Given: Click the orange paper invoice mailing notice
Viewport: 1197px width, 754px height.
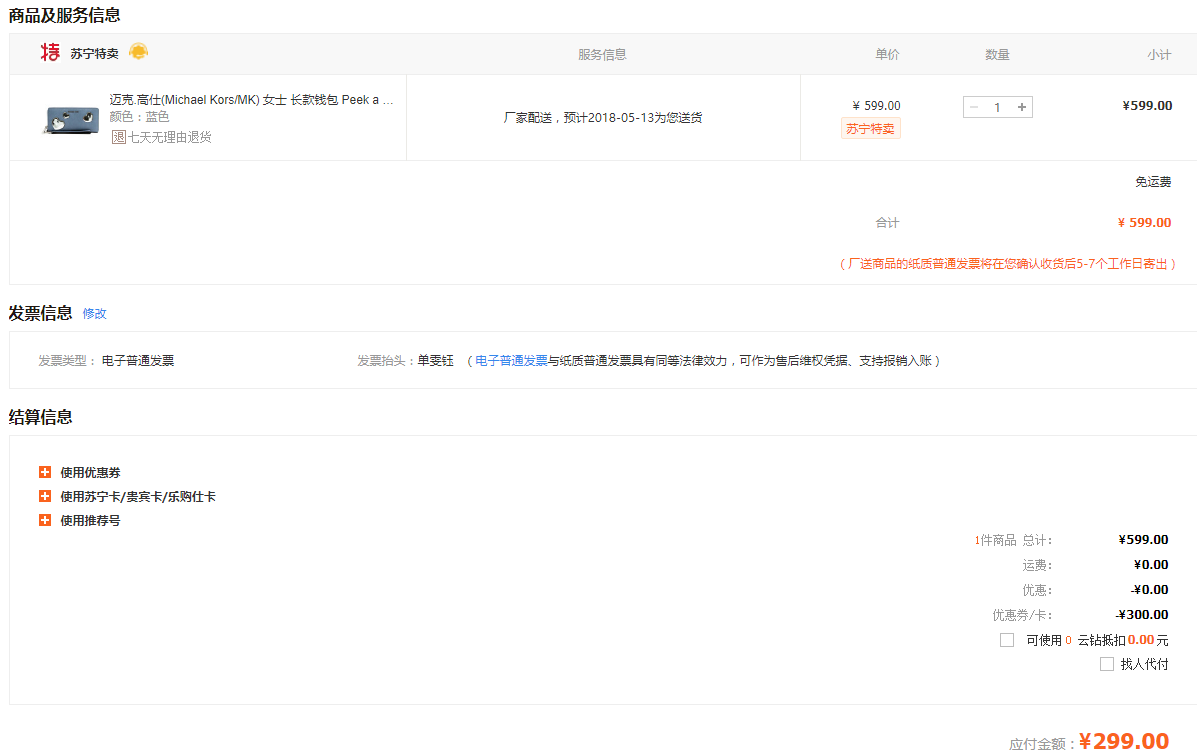Looking at the screenshot, I should click(1008, 263).
